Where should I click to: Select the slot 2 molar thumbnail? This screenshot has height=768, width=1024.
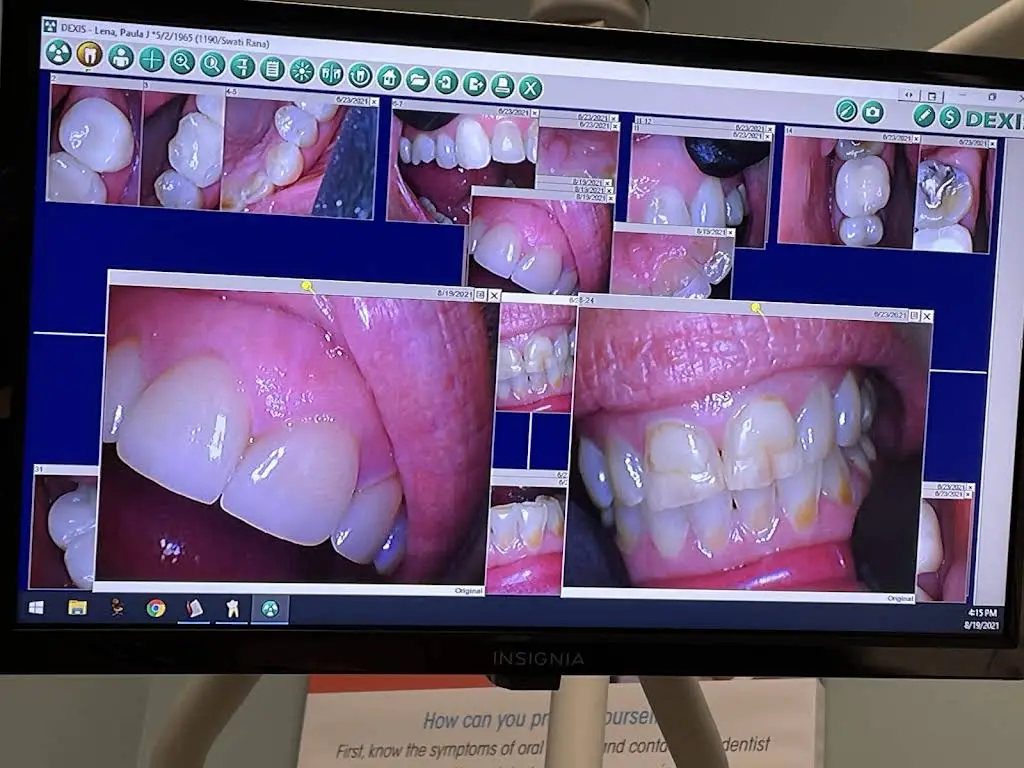tap(94, 144)
